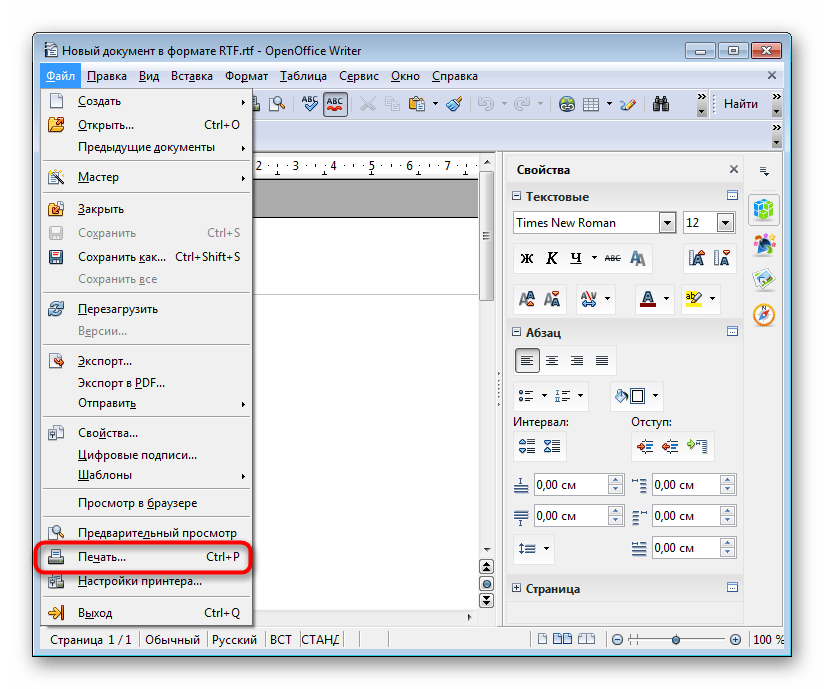Open the font size 12 dropdown

click(x=725, y=223)
